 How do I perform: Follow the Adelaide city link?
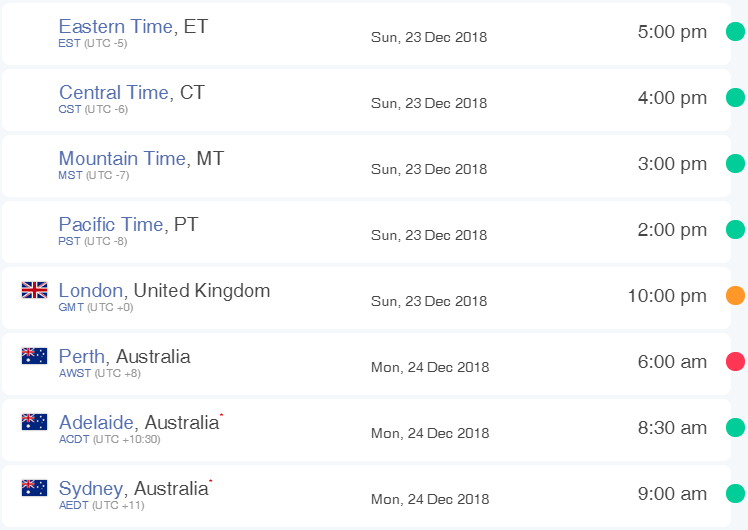96,422
